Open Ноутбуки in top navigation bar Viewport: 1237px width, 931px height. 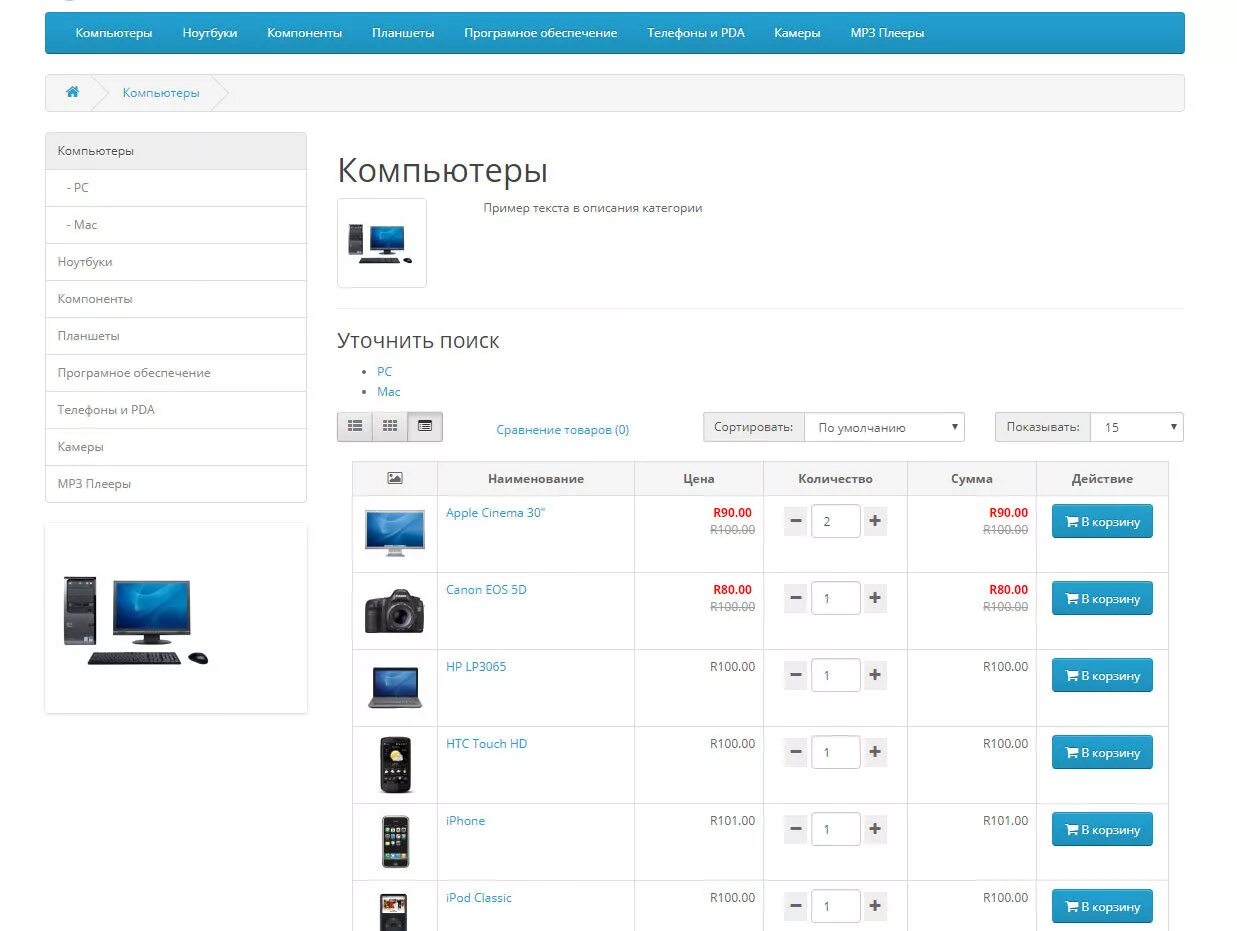210,33
